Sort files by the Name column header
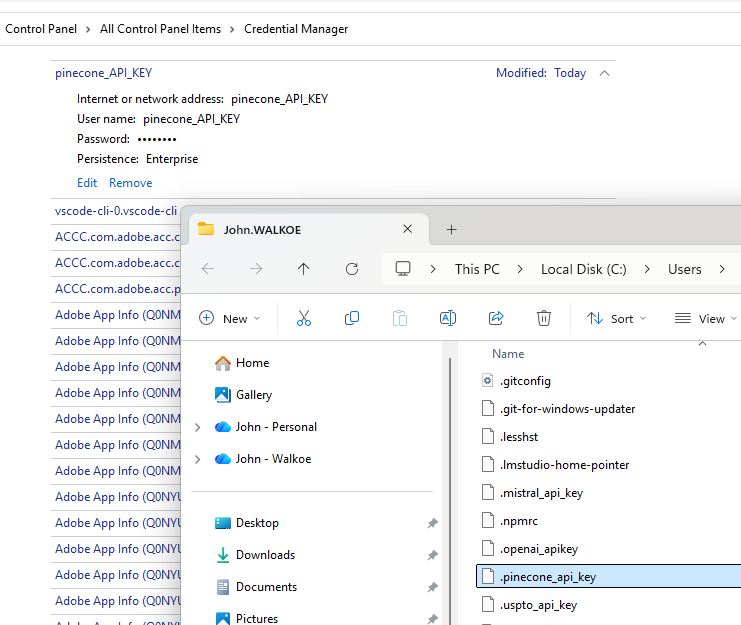 pyautogui.click(x=508, y=354)
